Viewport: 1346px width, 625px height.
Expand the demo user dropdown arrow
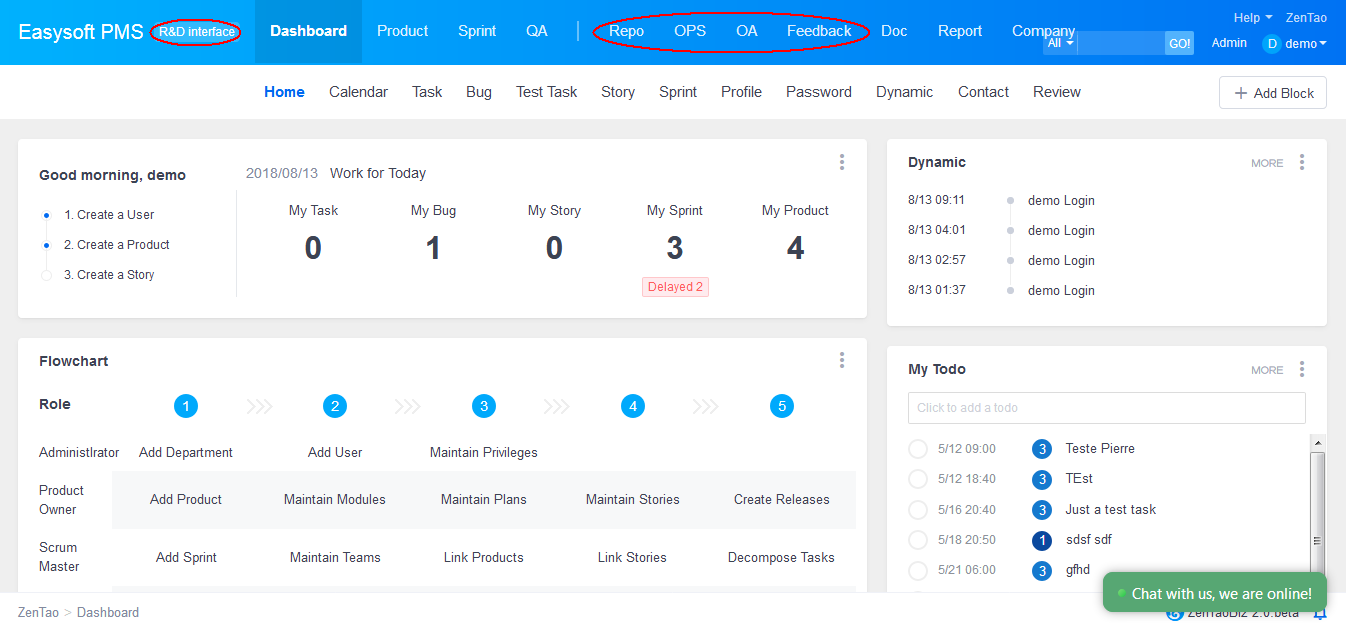pos(1323,43)
